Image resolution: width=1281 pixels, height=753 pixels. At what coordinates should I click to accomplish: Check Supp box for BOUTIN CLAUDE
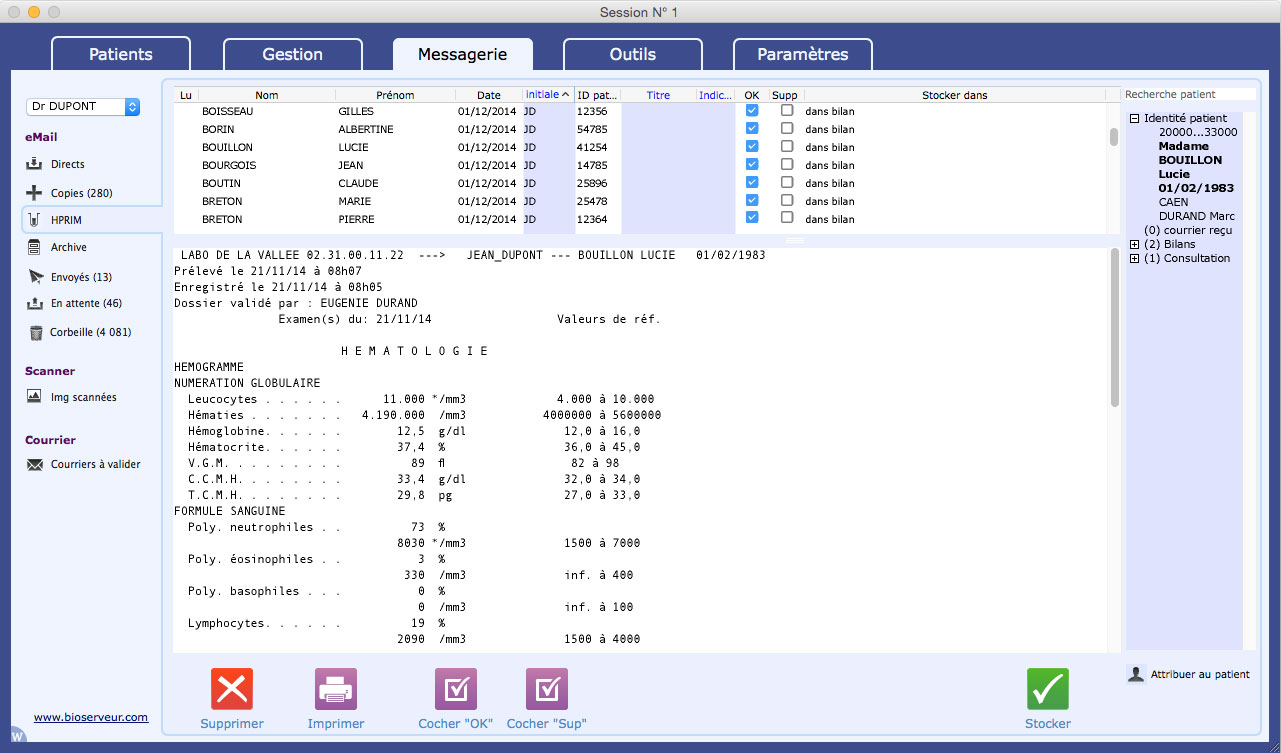tap(787, 183)
